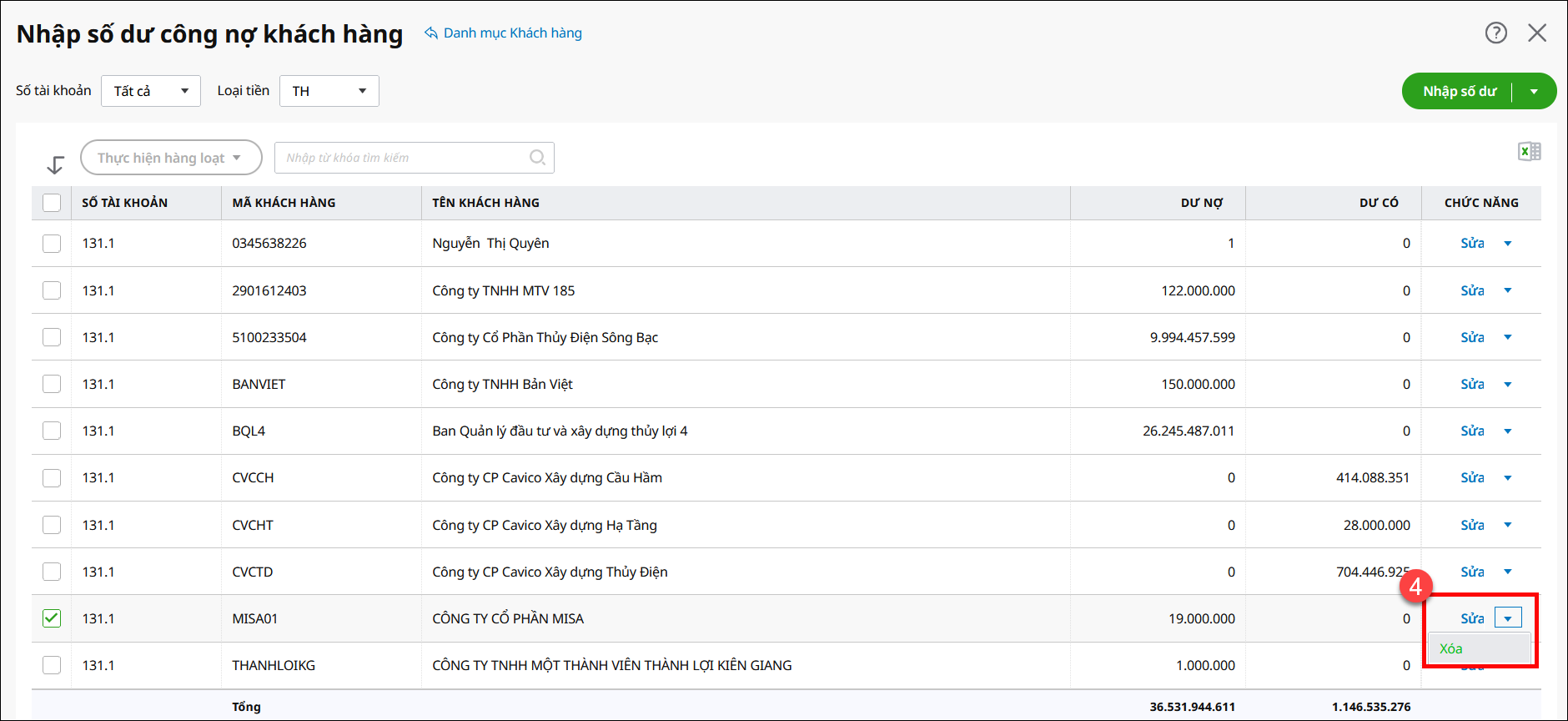Toggle the select-all header checkbox
Screen dimensions: 1568x721
pos(52,203)
